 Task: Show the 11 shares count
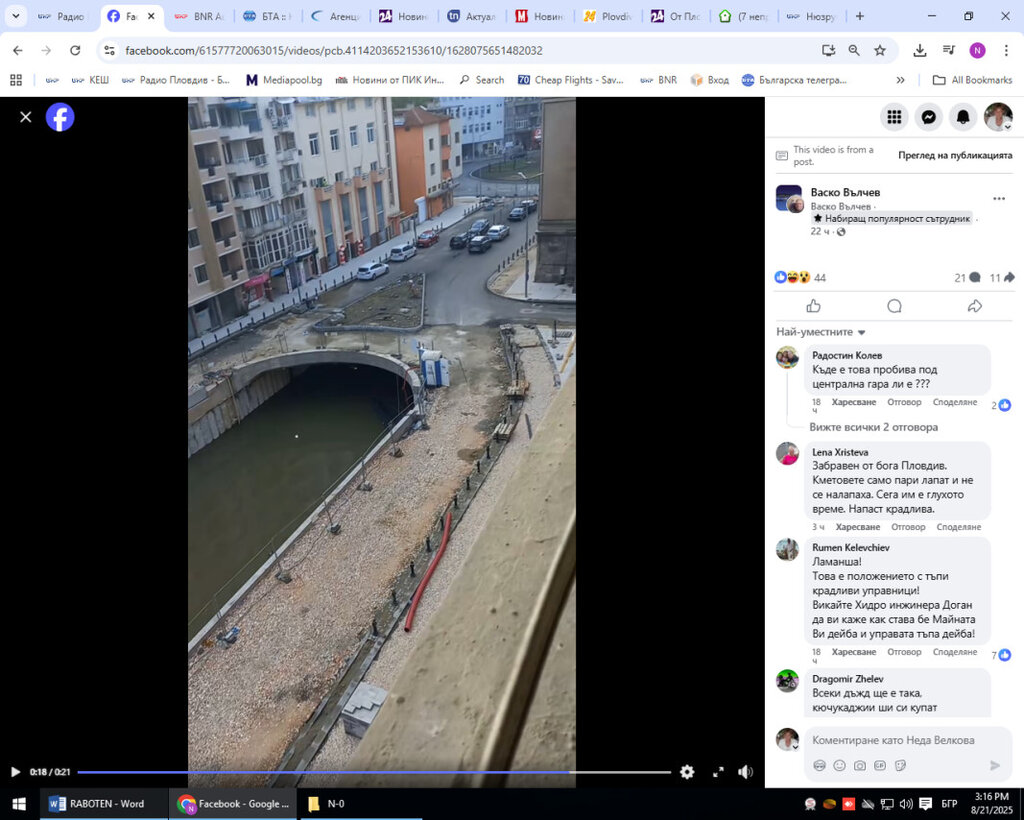(x=1002, y=277)
